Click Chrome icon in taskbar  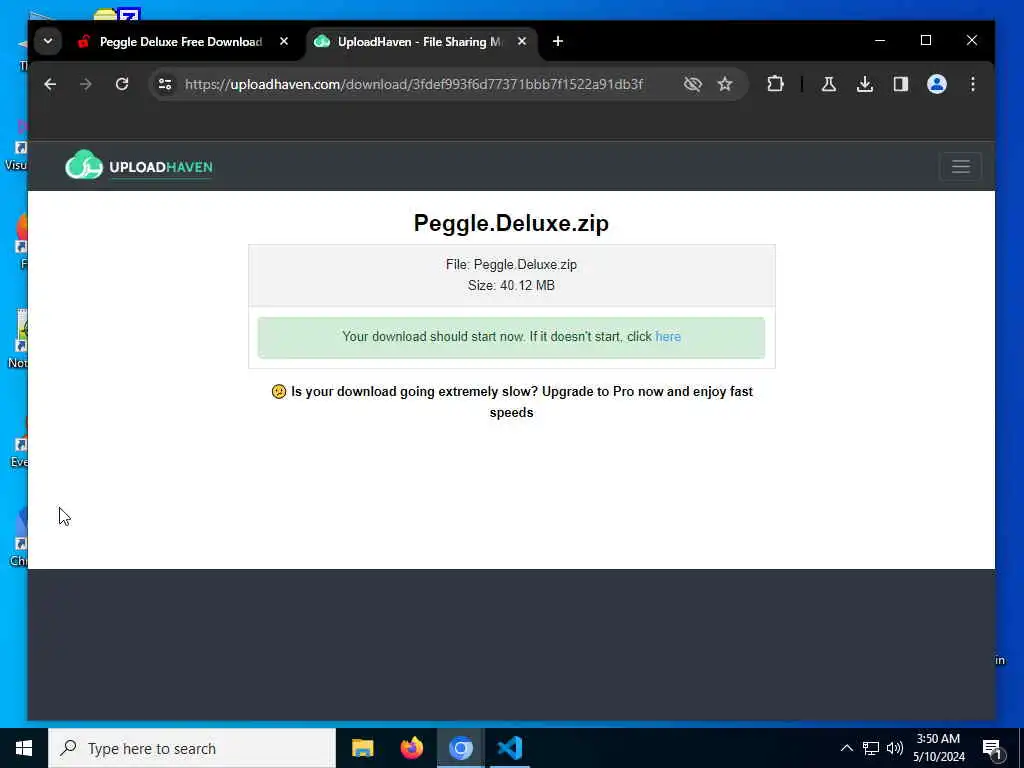tap(460, 748)
